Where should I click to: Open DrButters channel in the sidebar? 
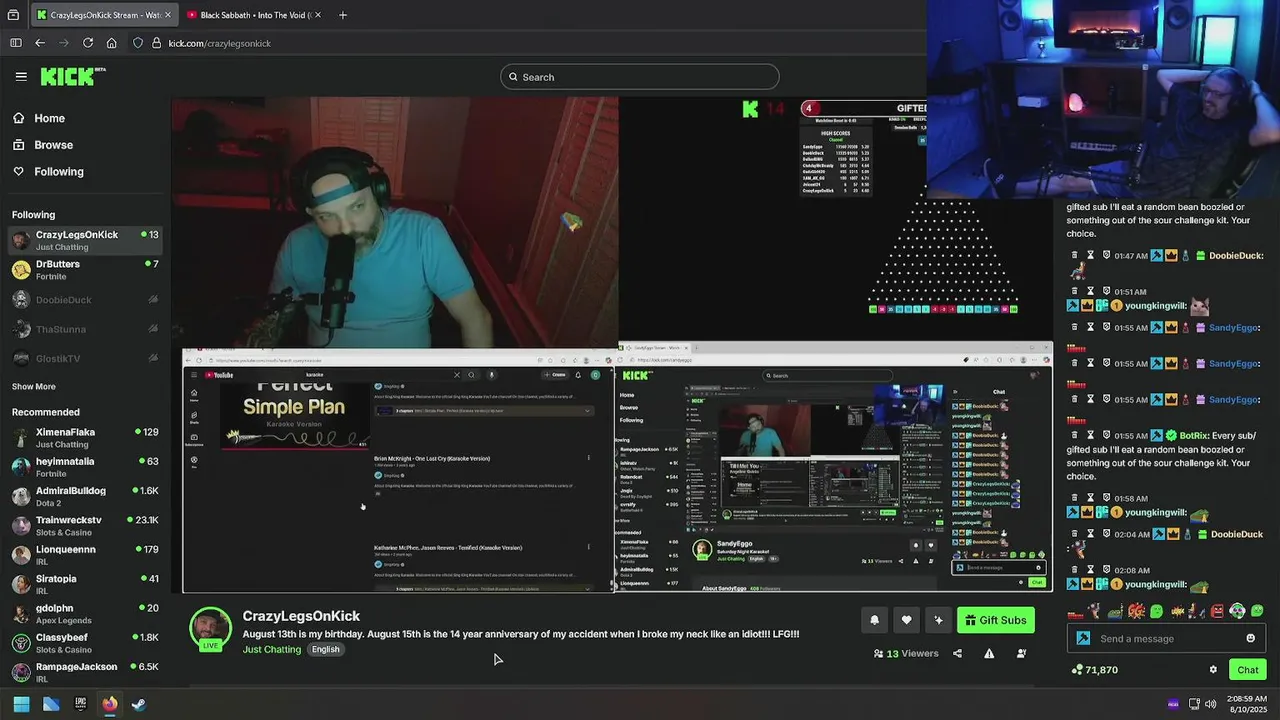click(85, 270)
